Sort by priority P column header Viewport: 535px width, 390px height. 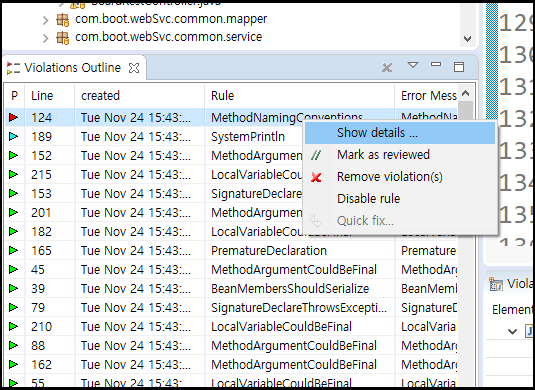(14, 96)
